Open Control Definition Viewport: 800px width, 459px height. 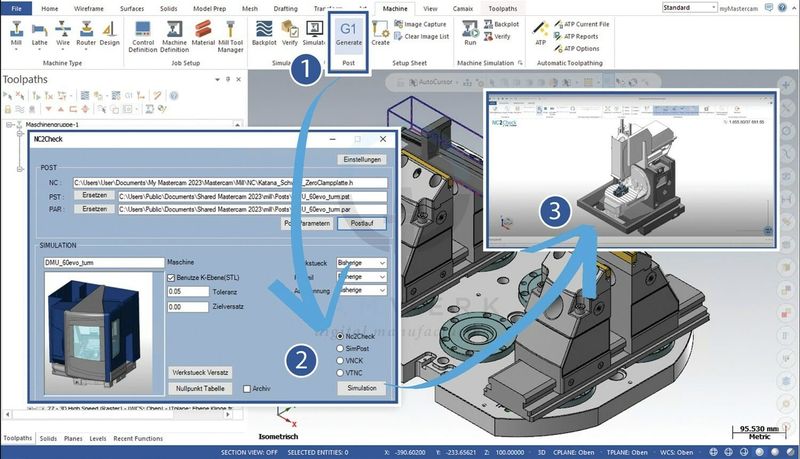pos(143,37)
